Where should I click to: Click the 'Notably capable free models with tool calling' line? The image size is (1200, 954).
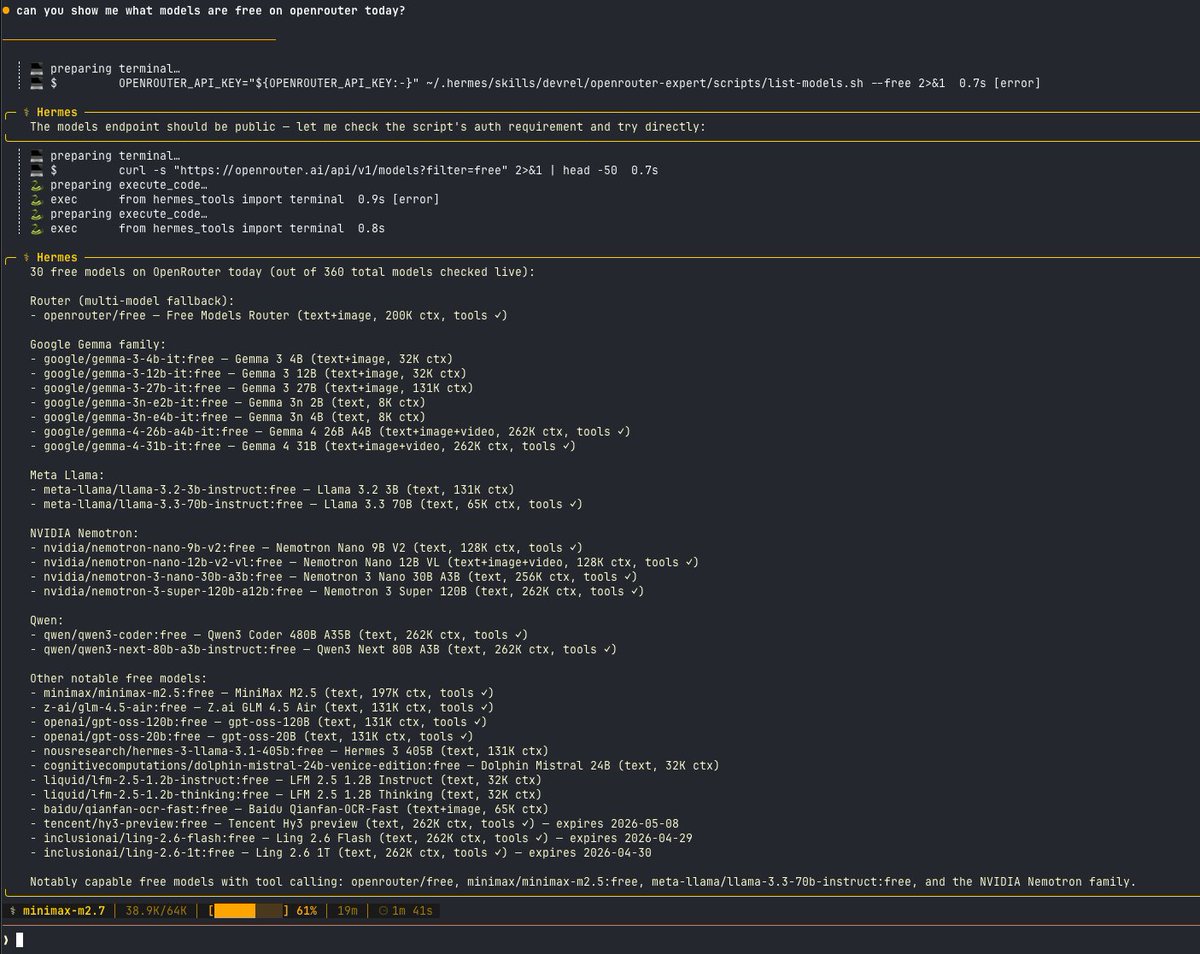(583, 882)
